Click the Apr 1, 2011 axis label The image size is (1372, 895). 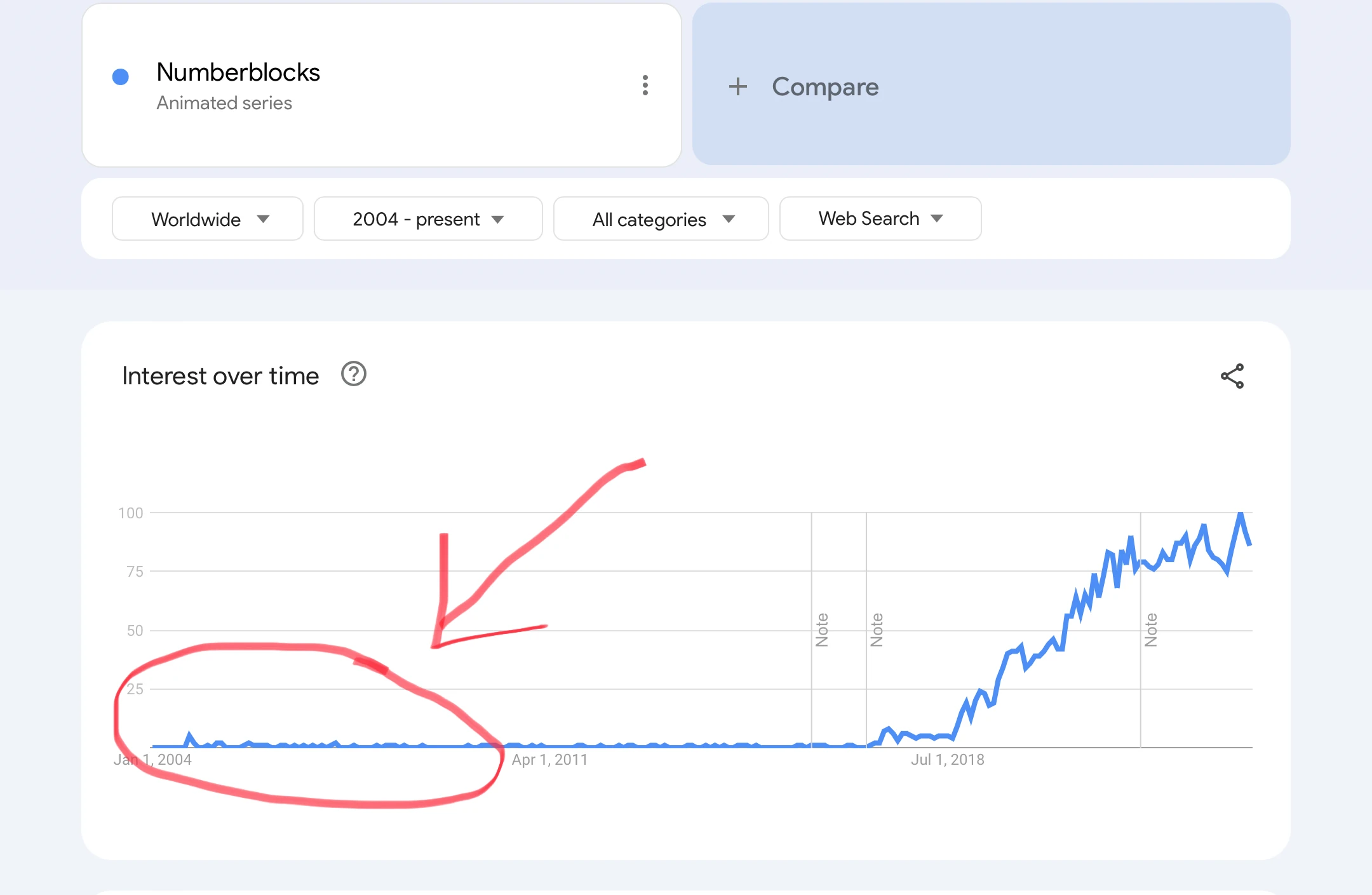[x=549, y=760]
